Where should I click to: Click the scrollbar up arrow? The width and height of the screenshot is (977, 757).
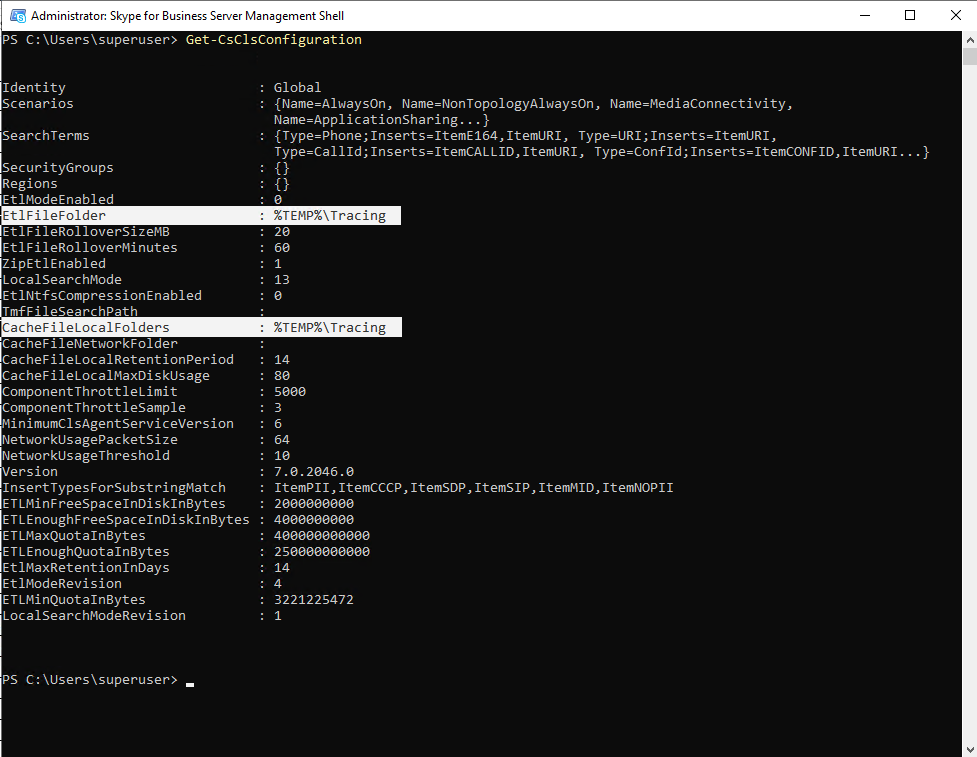point(970,40)
